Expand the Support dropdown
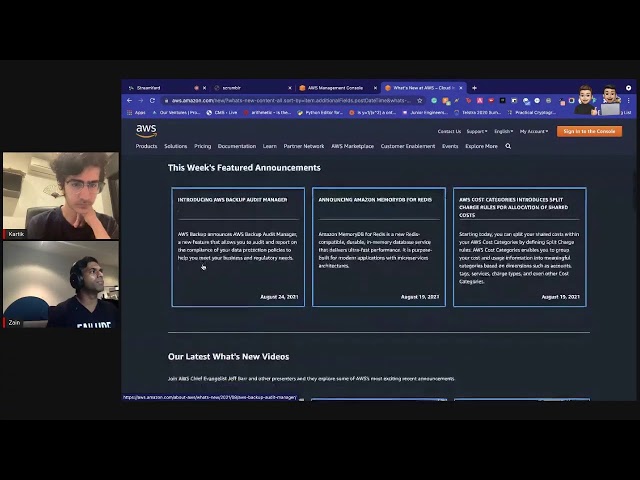Viewport: 640px width, 480px height. click(477, 131)
